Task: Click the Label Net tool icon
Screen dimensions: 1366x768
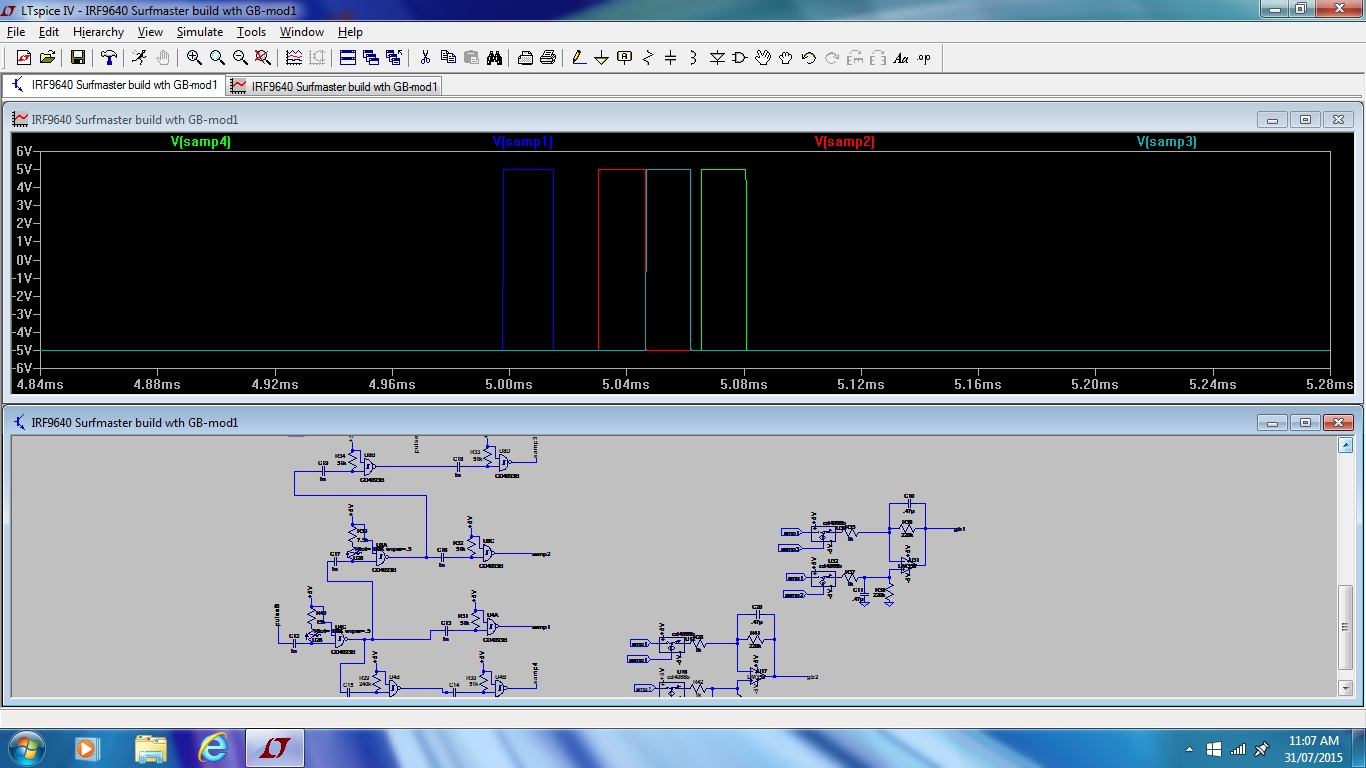Action: click(x=625, y=58)
